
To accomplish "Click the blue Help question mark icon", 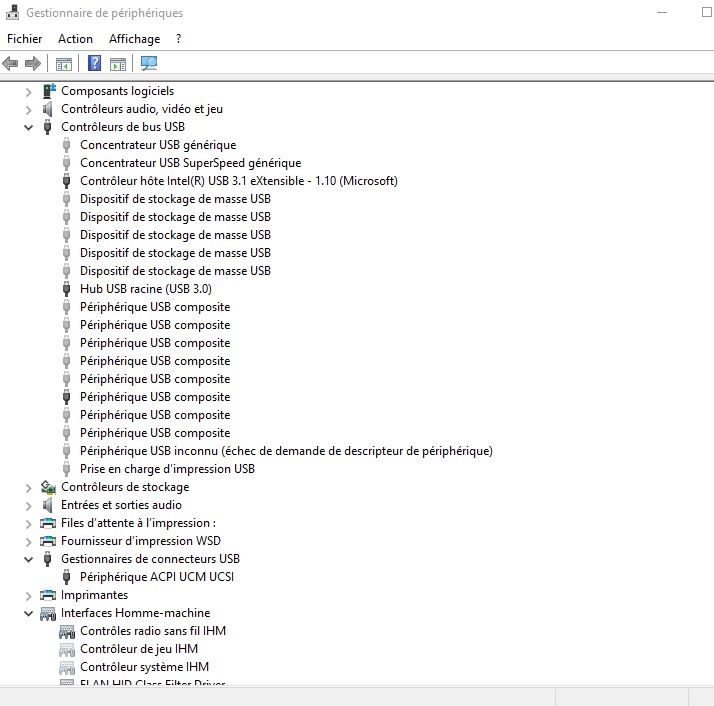I will coord(94,63).
